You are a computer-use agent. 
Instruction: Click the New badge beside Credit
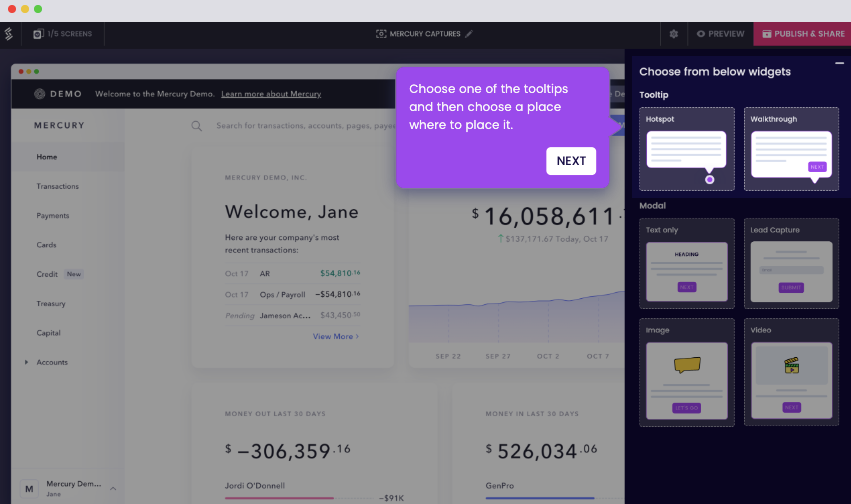[74, 274]
